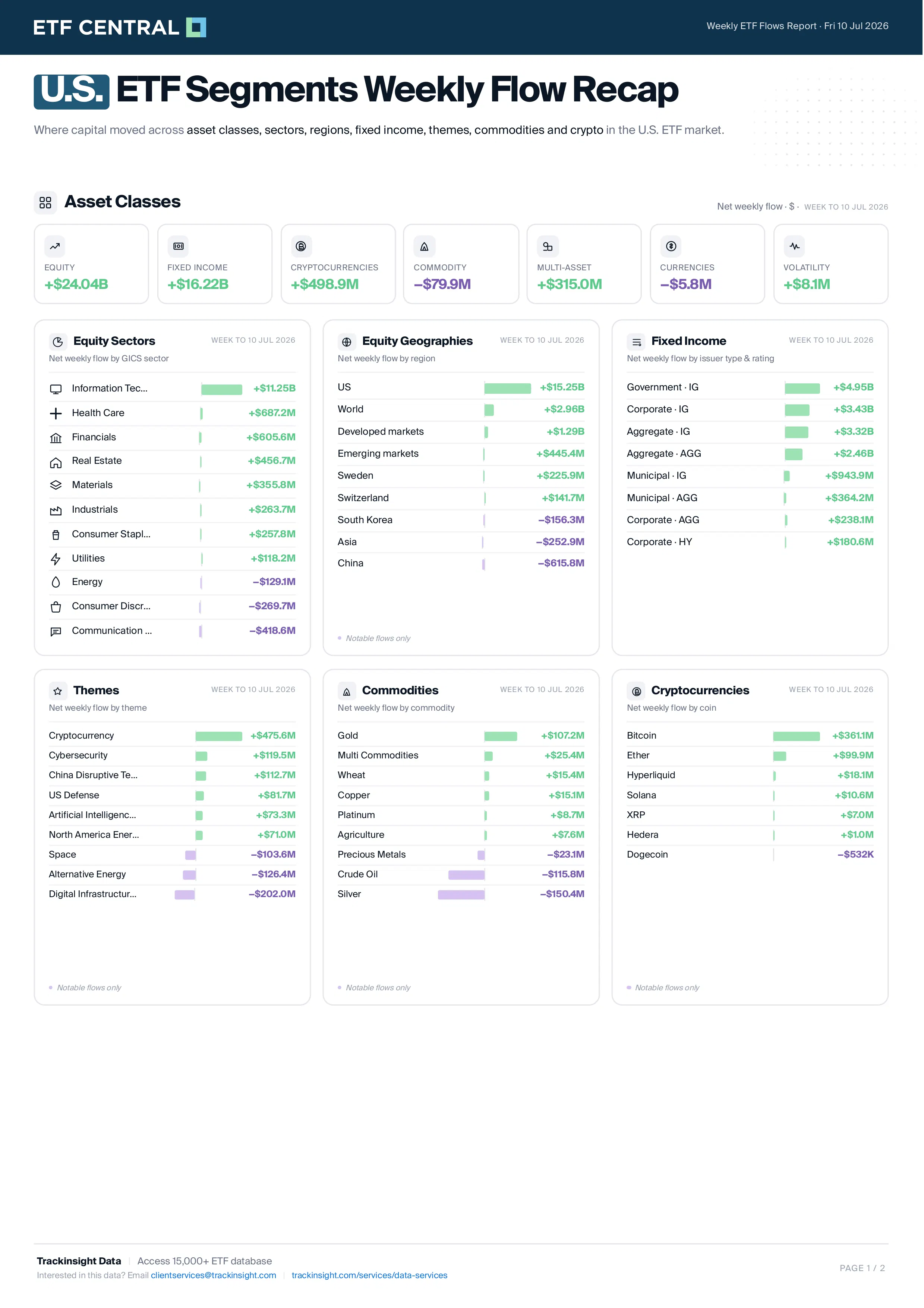
Task: Click the Cryptocurrencies panel bitcoin icon
Action: (637, 691)
